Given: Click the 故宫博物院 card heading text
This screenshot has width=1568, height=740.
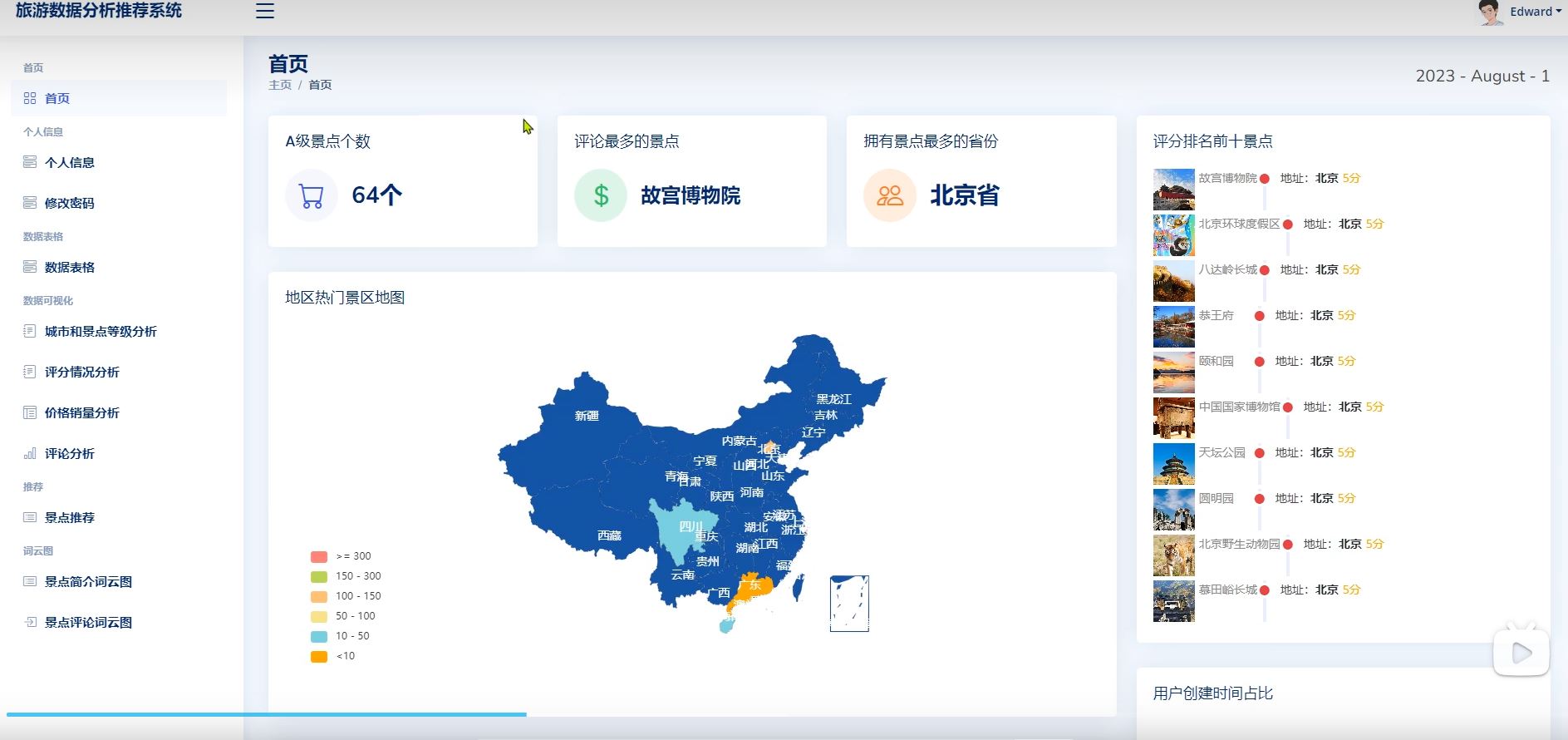Looking at the screenshot, I should [x=691, y=195].
